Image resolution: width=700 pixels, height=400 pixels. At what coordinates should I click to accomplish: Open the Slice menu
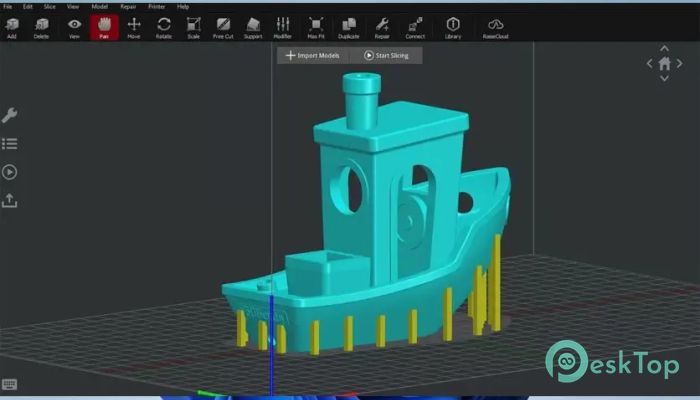point(50,7)
